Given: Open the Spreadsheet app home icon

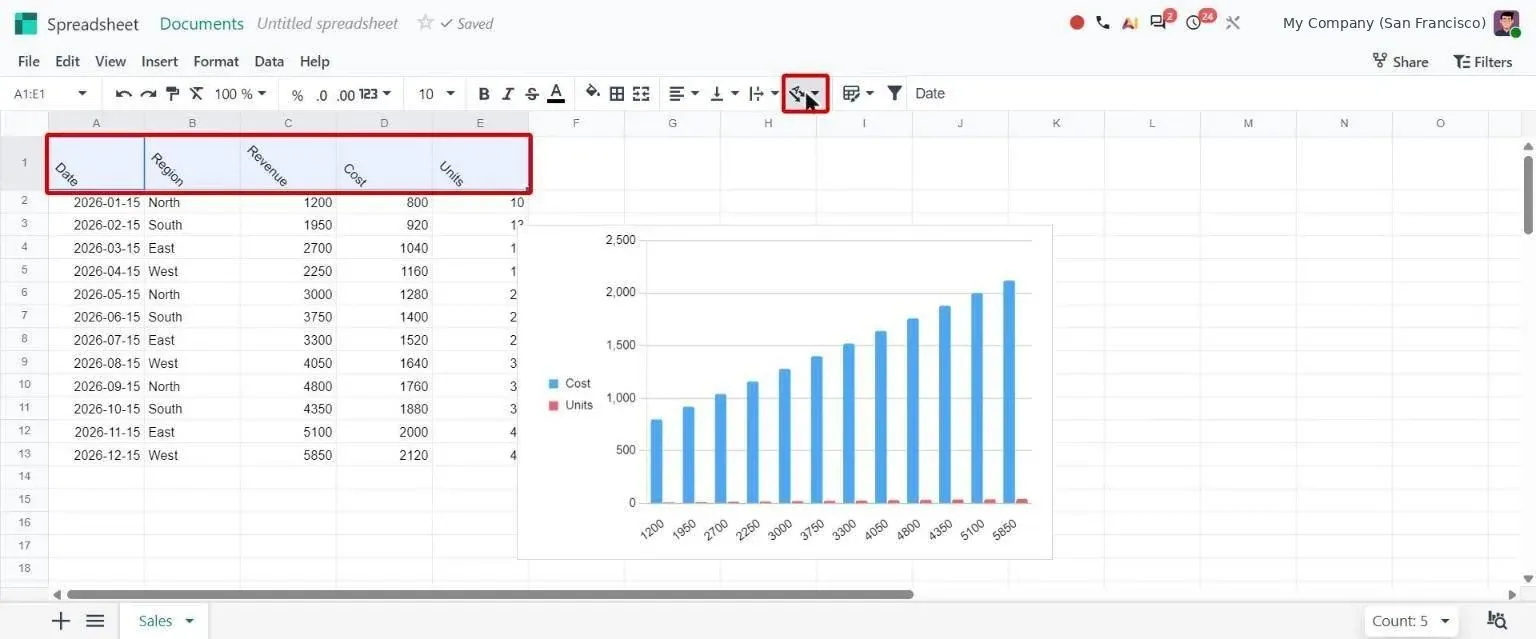Looking at the screenshot, I should (26, 23).
